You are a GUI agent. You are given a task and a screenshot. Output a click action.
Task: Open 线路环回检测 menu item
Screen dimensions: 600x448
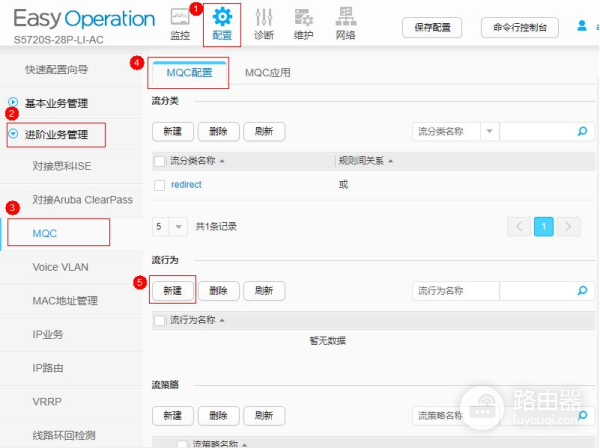click(x=64, y=435)
